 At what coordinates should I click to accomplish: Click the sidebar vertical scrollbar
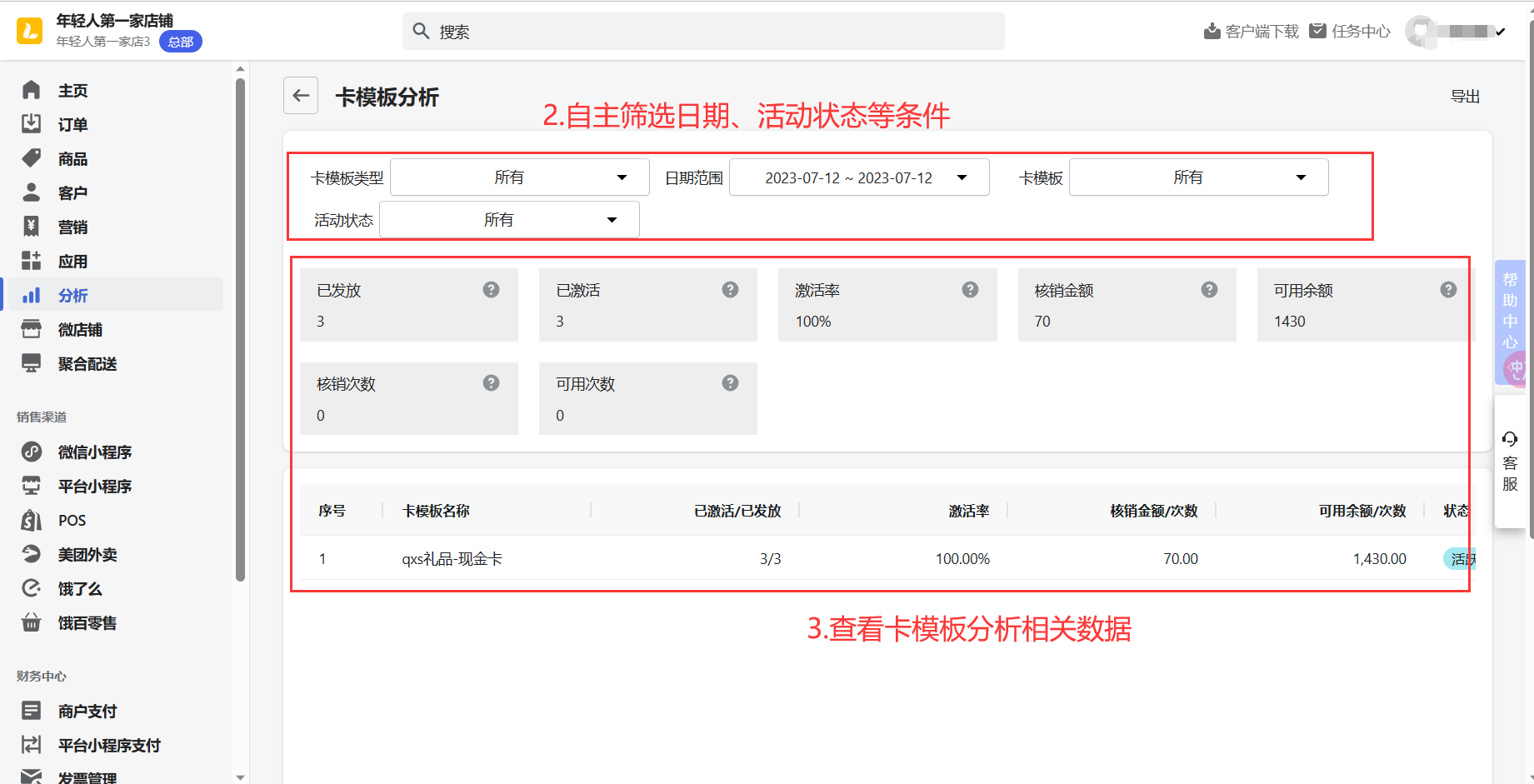pyautogui.click(x=240, y=329)
